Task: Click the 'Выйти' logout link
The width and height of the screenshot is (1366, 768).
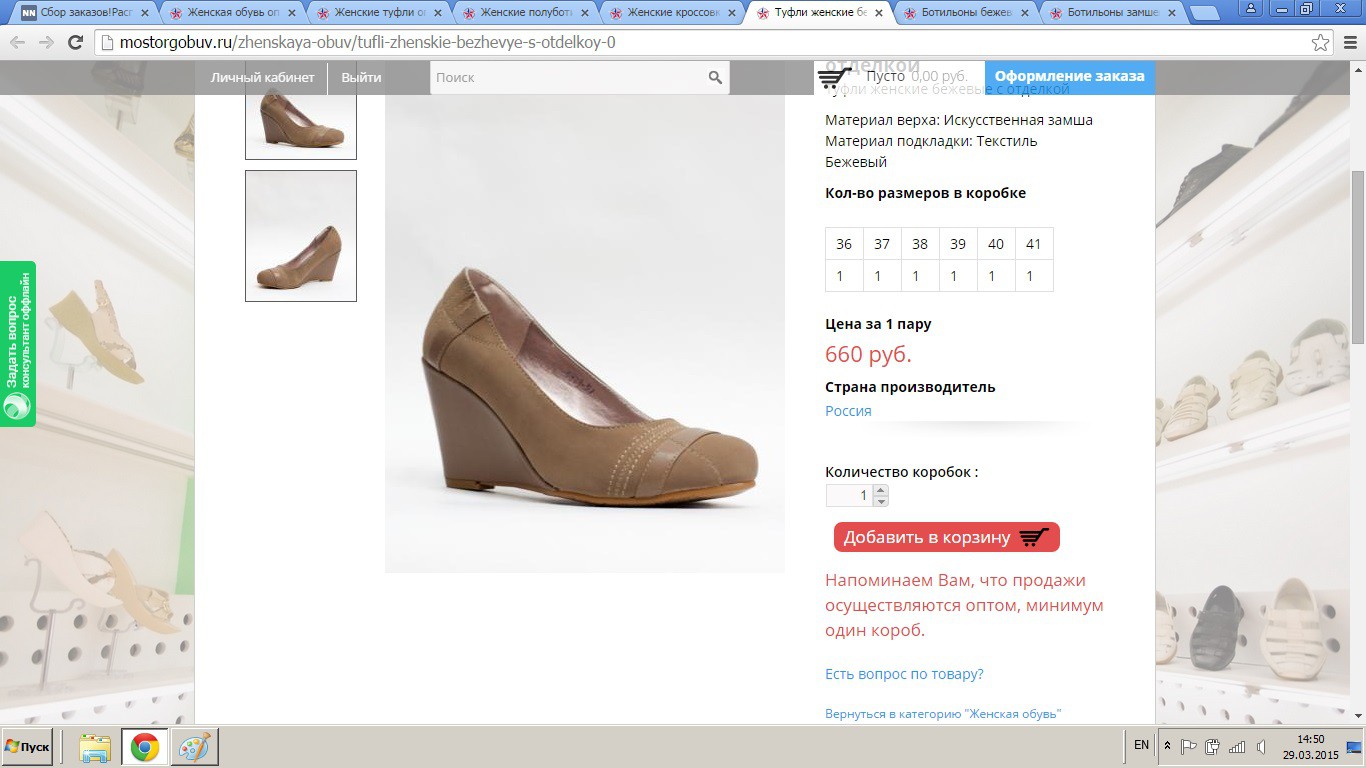Action: [x=361, y=77]
